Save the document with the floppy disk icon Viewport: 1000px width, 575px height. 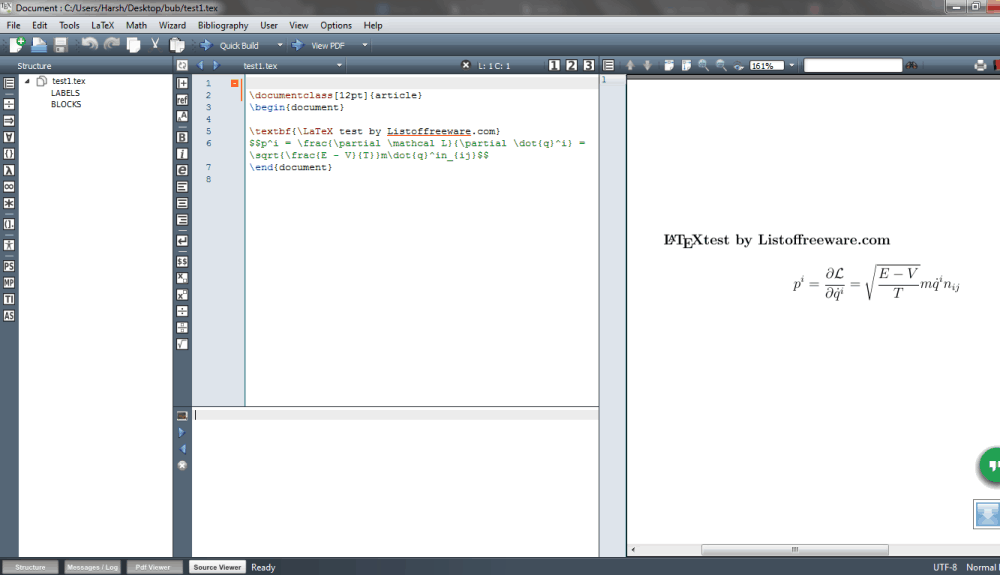61,45
